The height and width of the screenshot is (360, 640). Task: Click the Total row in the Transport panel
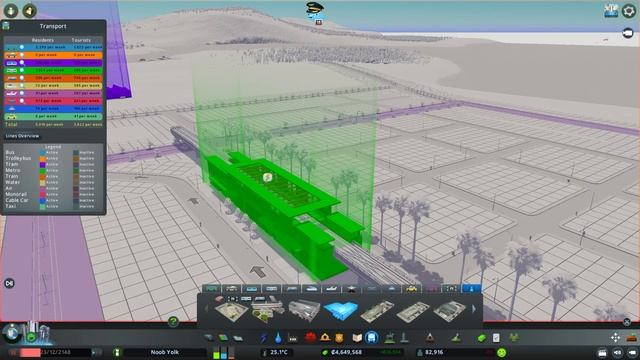(x=53, y=124)
